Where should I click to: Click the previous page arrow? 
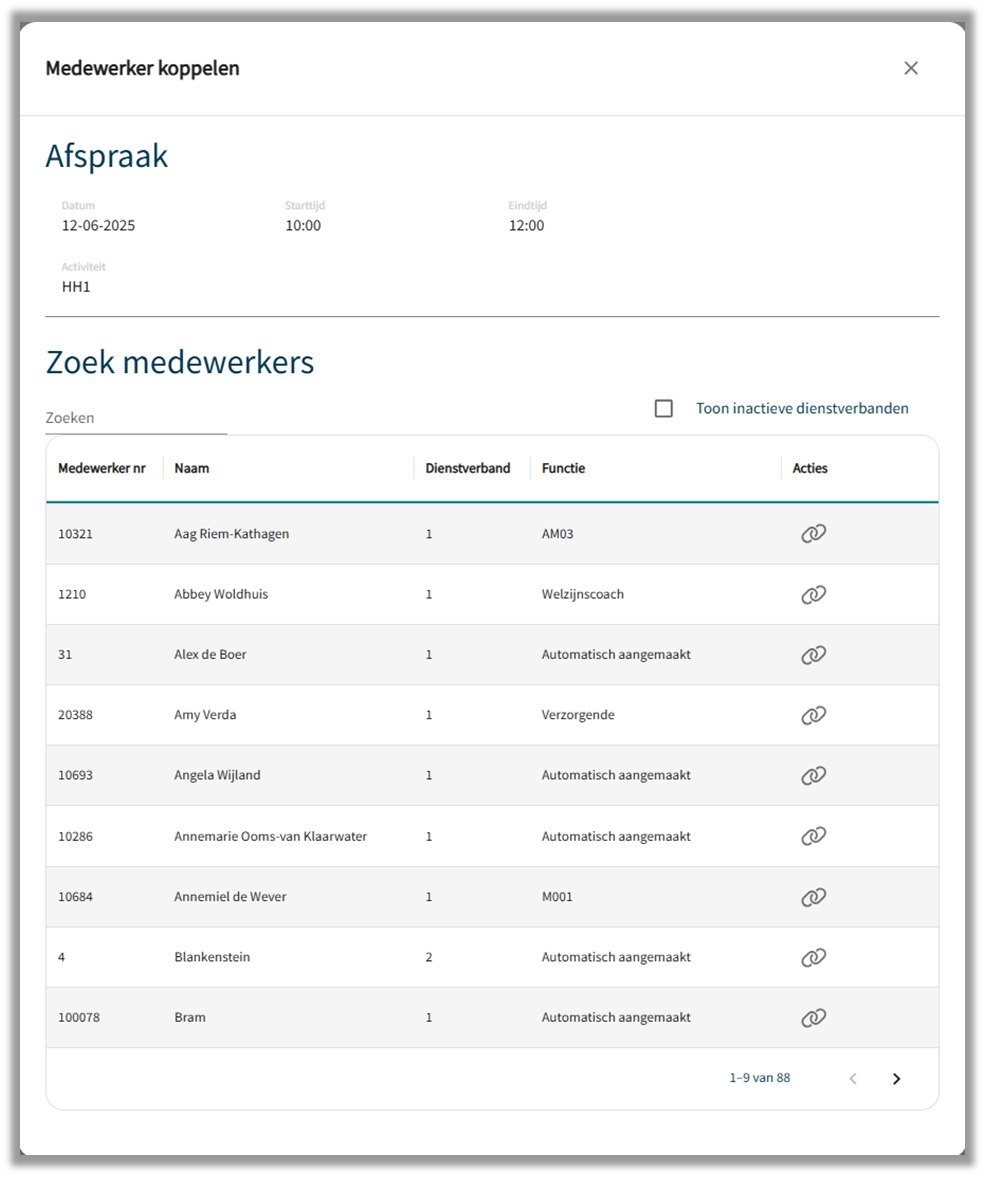[x=853, y=1078]
